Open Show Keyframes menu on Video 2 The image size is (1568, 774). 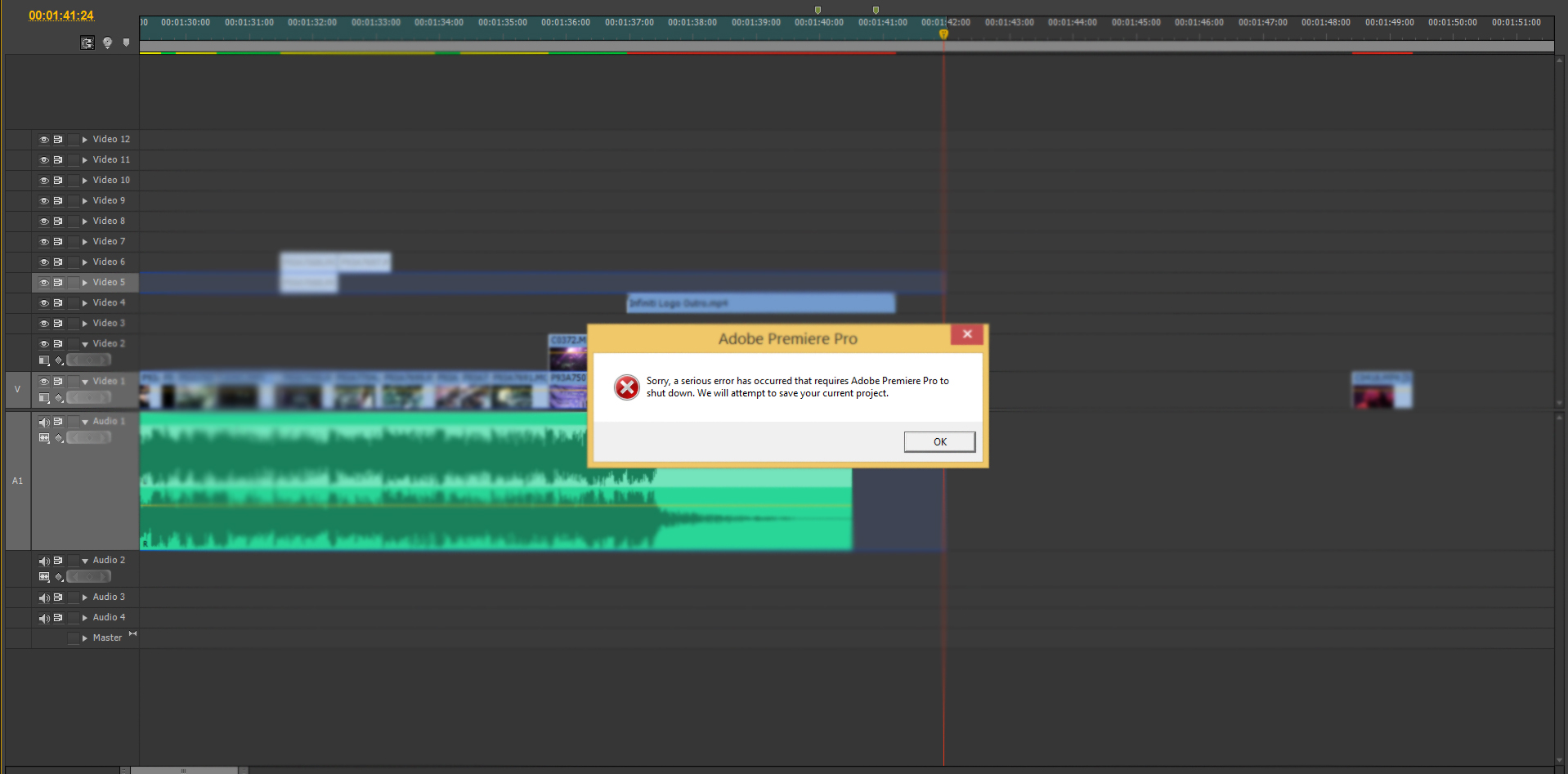[59, 360]
